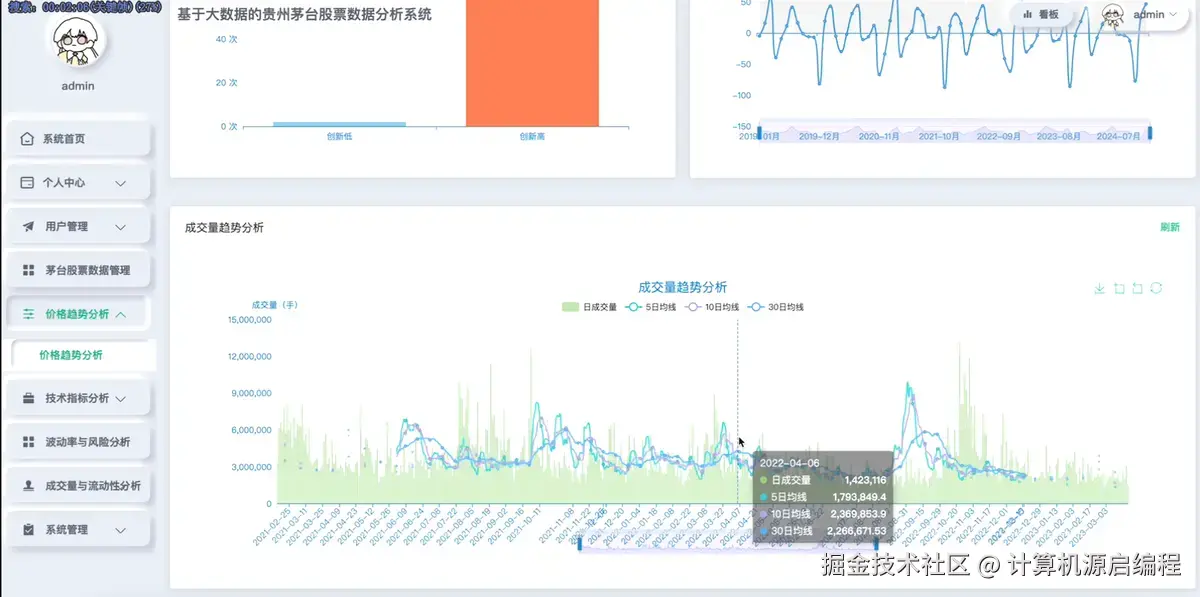Select the 价格趋势分析 submenu item
The width and height of the screenshot is (1200, 597).
point(82,355)
